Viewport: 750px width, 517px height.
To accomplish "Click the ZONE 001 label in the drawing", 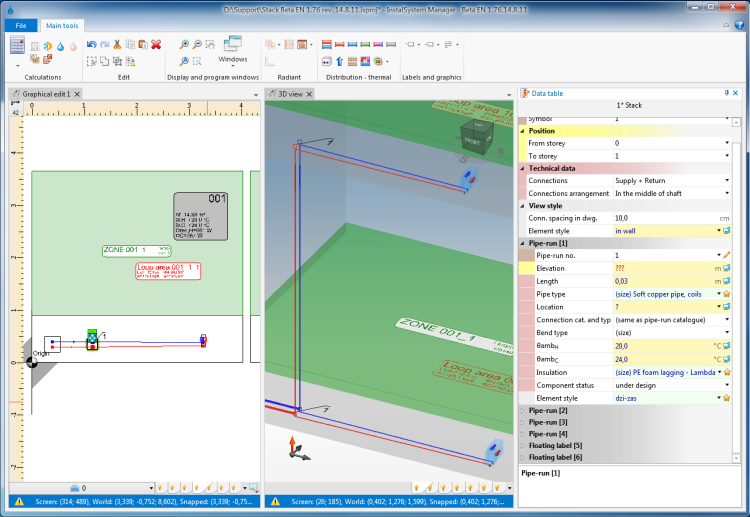I will [x=136, y=251].
